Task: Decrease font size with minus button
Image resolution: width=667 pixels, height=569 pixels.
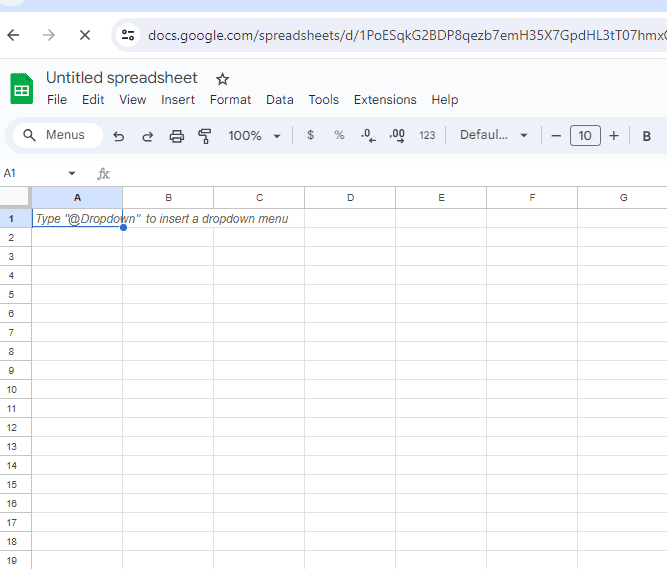Action: click(556, 136)
